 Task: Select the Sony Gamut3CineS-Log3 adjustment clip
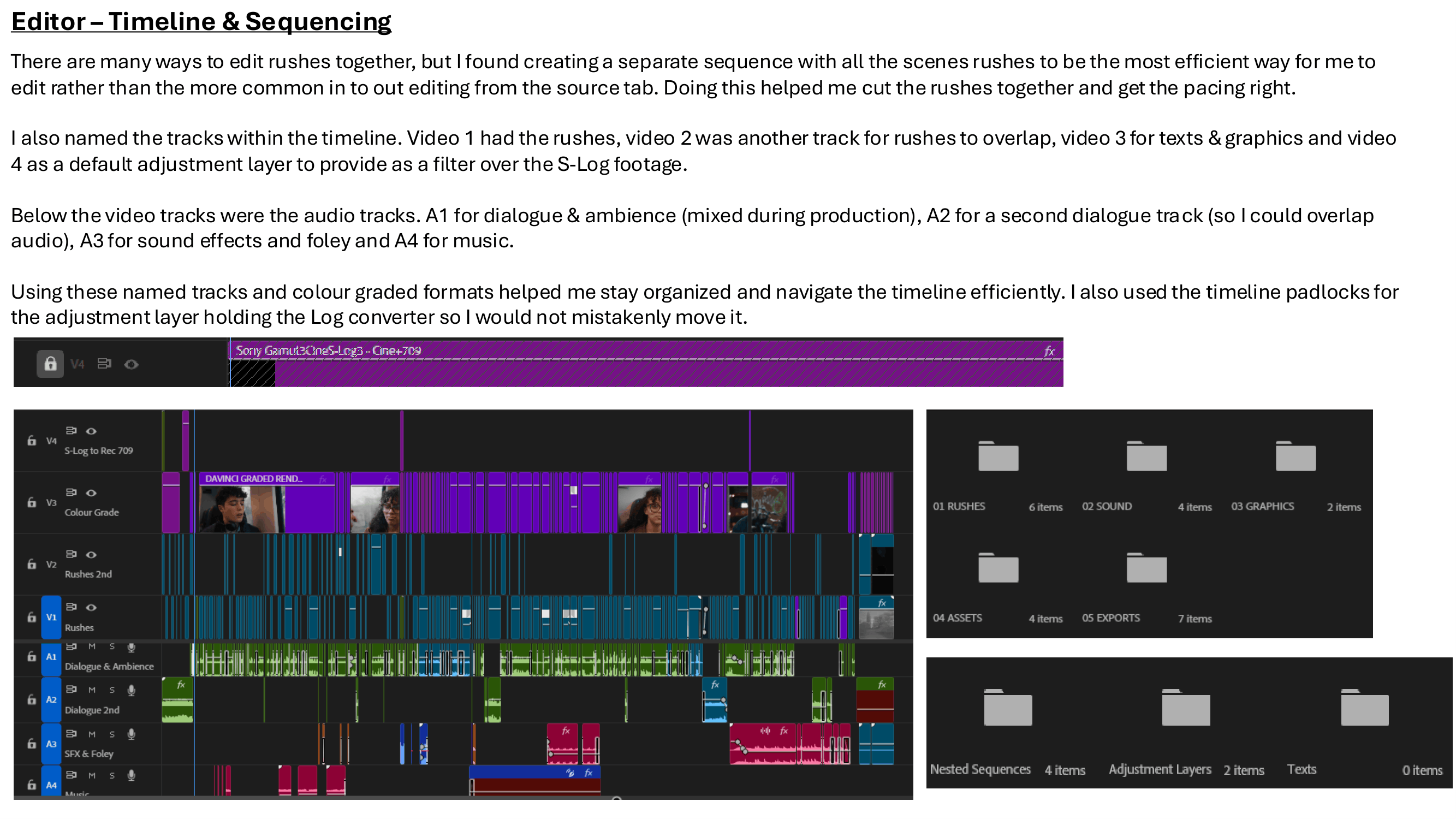pos(646,363)
